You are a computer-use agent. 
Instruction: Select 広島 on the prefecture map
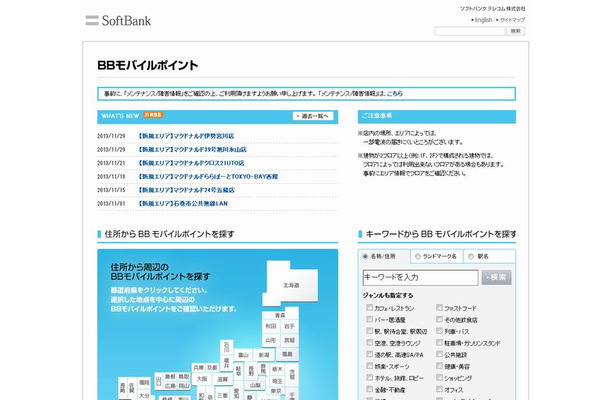(170, 386)
